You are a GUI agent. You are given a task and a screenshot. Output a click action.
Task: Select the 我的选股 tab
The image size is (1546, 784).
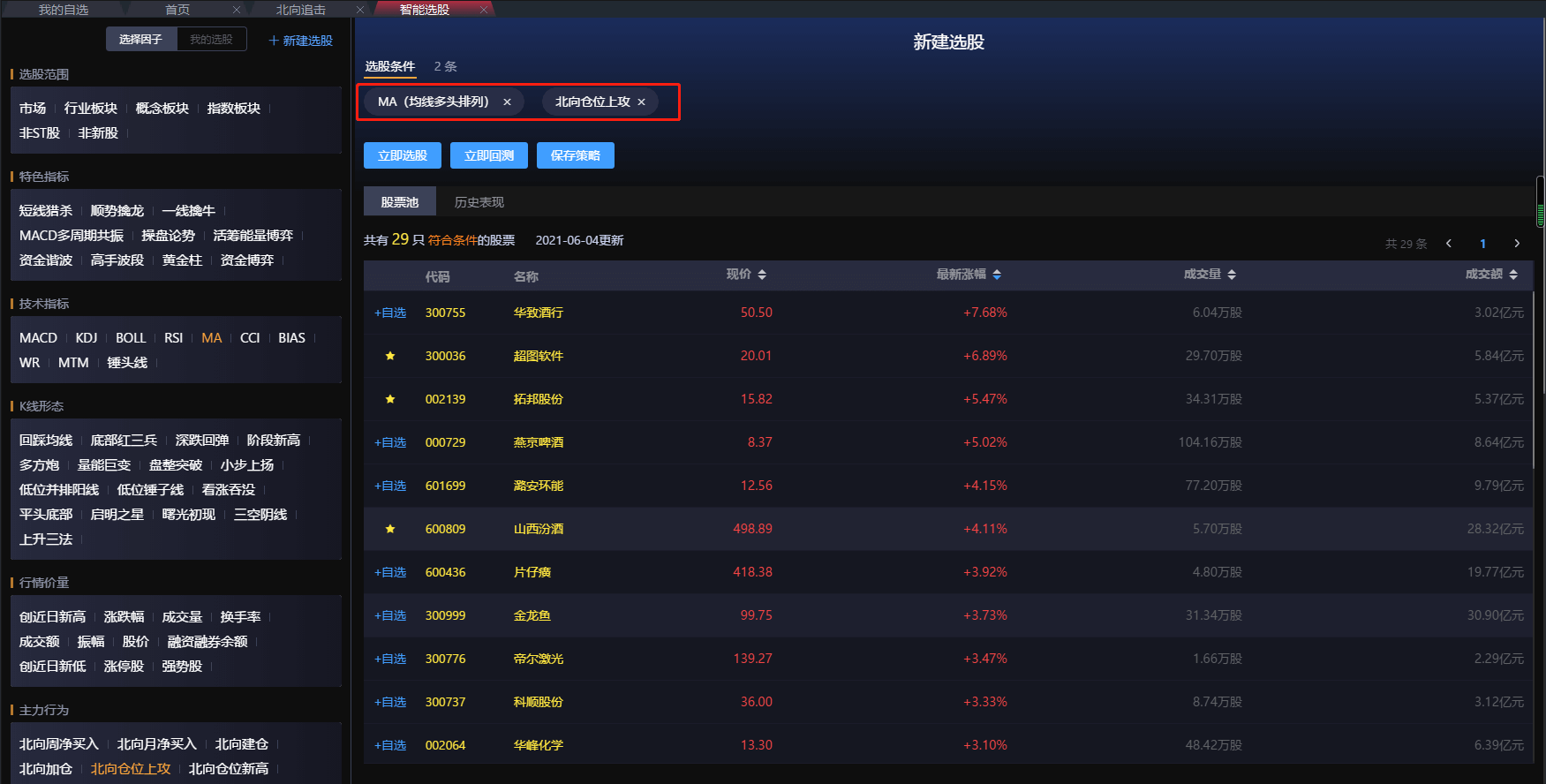coord(212,40)
